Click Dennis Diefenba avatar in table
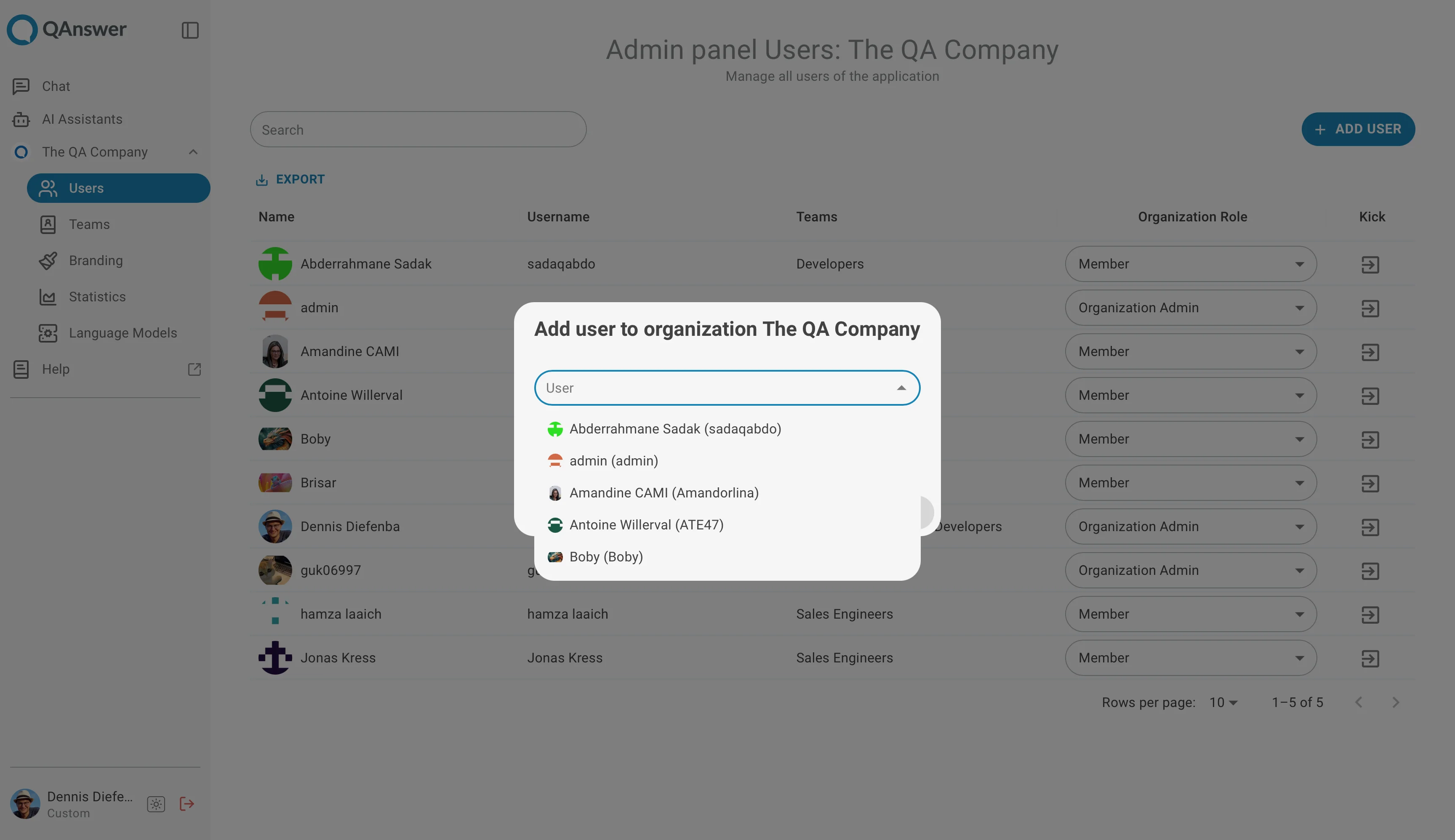This screenshot has height=840, width=1455. point(275,526)
